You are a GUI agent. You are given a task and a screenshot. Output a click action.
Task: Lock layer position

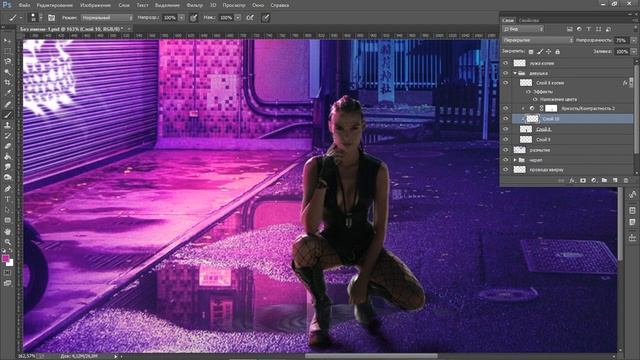pos(549,52)
